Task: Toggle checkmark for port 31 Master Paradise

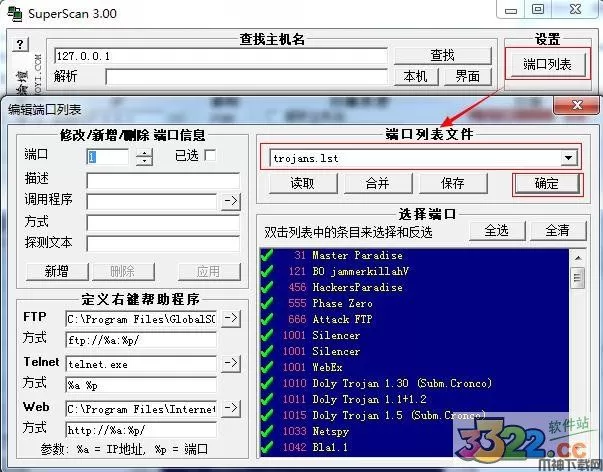Action: pos(267,255)
